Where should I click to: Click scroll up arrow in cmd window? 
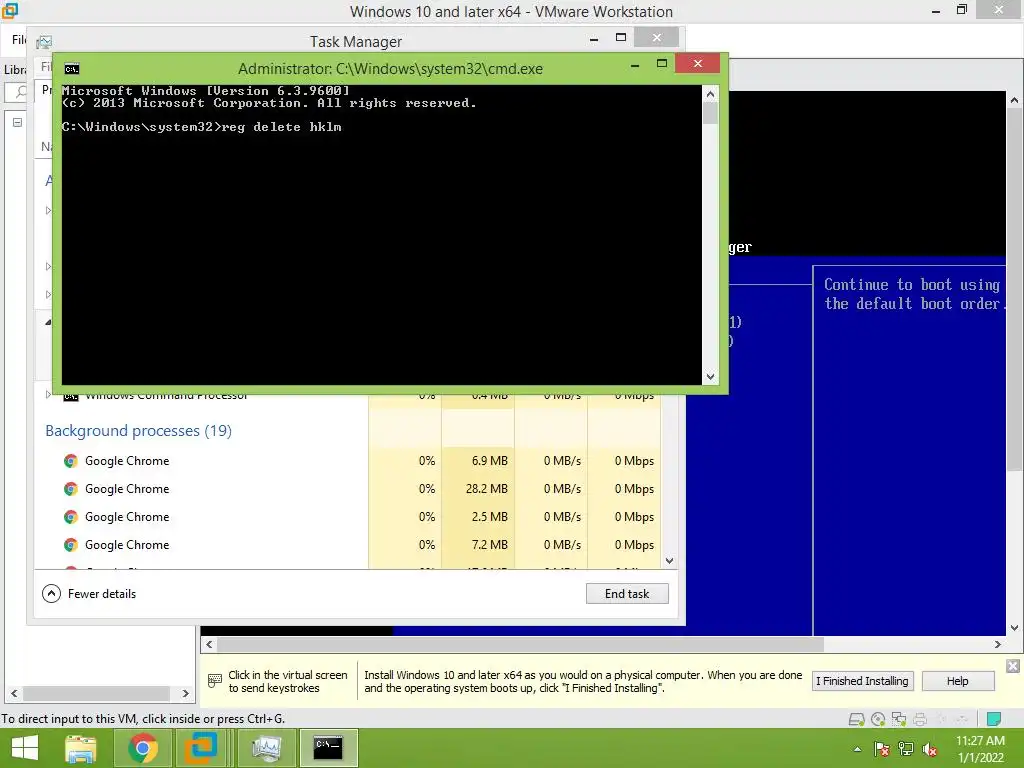pyautogui.click(x=711, y=94)
